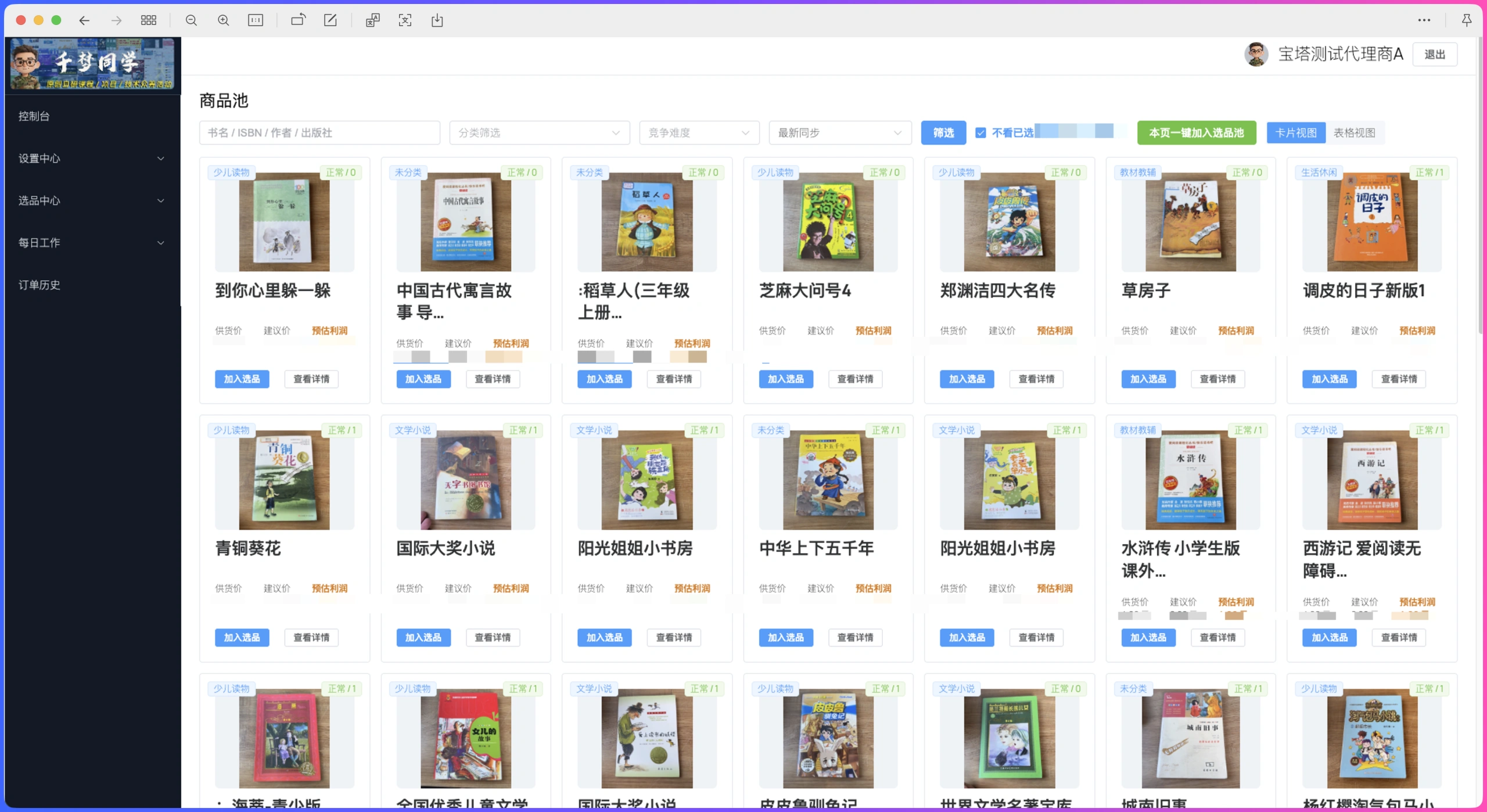Open the edit/annotate pencil icon
The height and width of the screenshot is (812, 1487).
(330, 20)
